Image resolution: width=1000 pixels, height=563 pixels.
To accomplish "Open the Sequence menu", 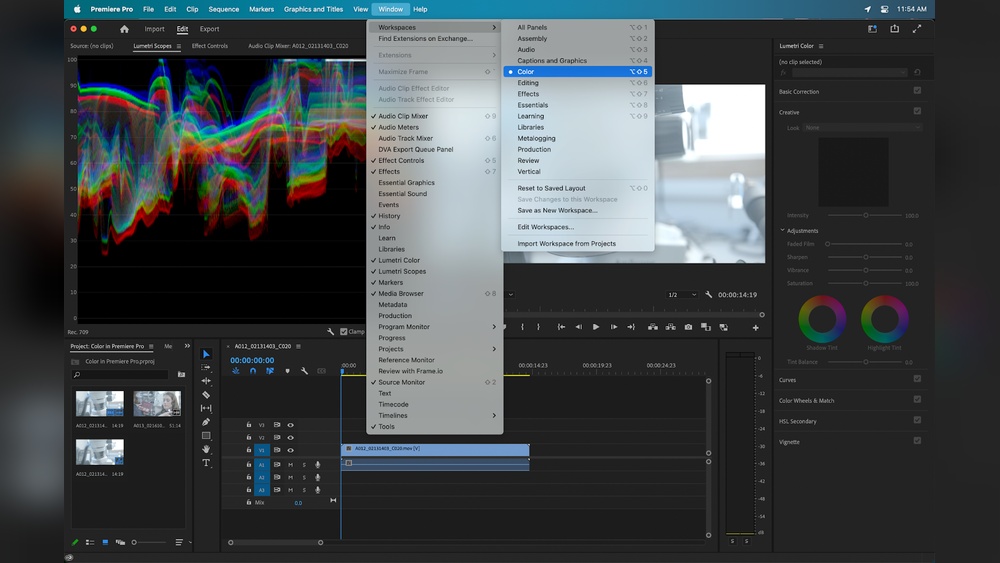I will pyautogui.click(x=223, y=10).
